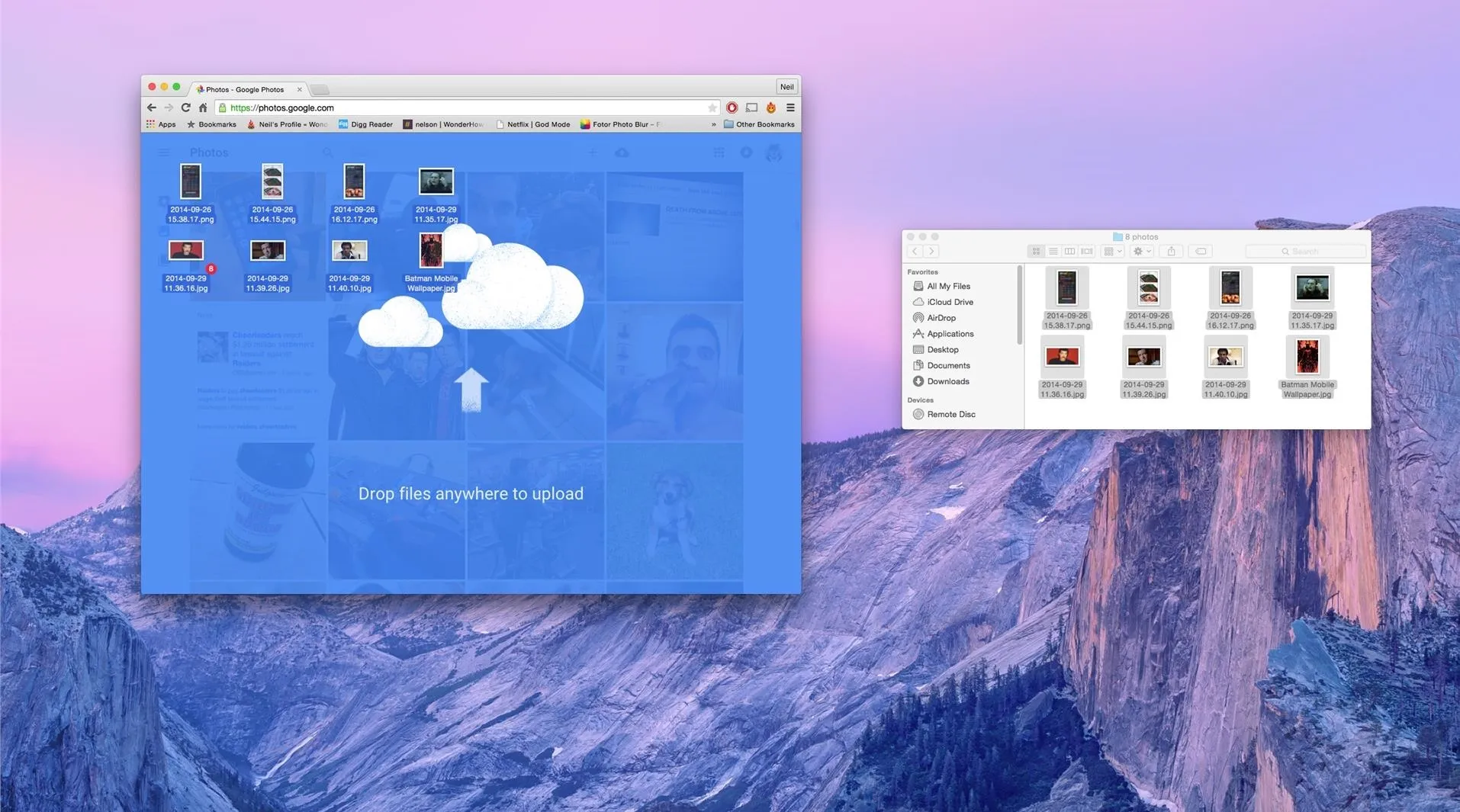
Task: Open Finder action gear dropdown
Action: (x=1141, y=251)
